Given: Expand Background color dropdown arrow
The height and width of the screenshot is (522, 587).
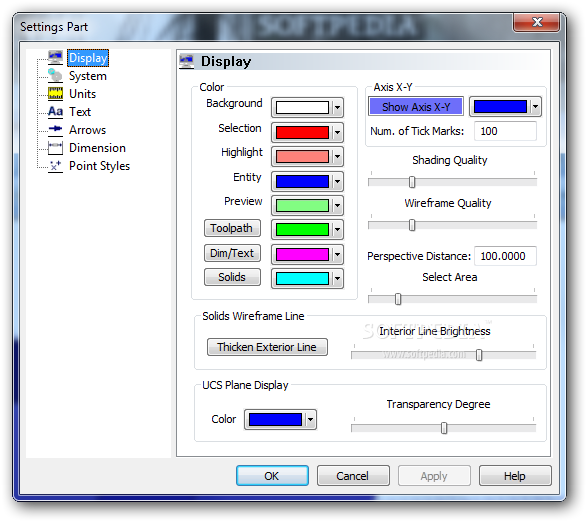Looking at the screenshot, I should (x=337, y=108).
